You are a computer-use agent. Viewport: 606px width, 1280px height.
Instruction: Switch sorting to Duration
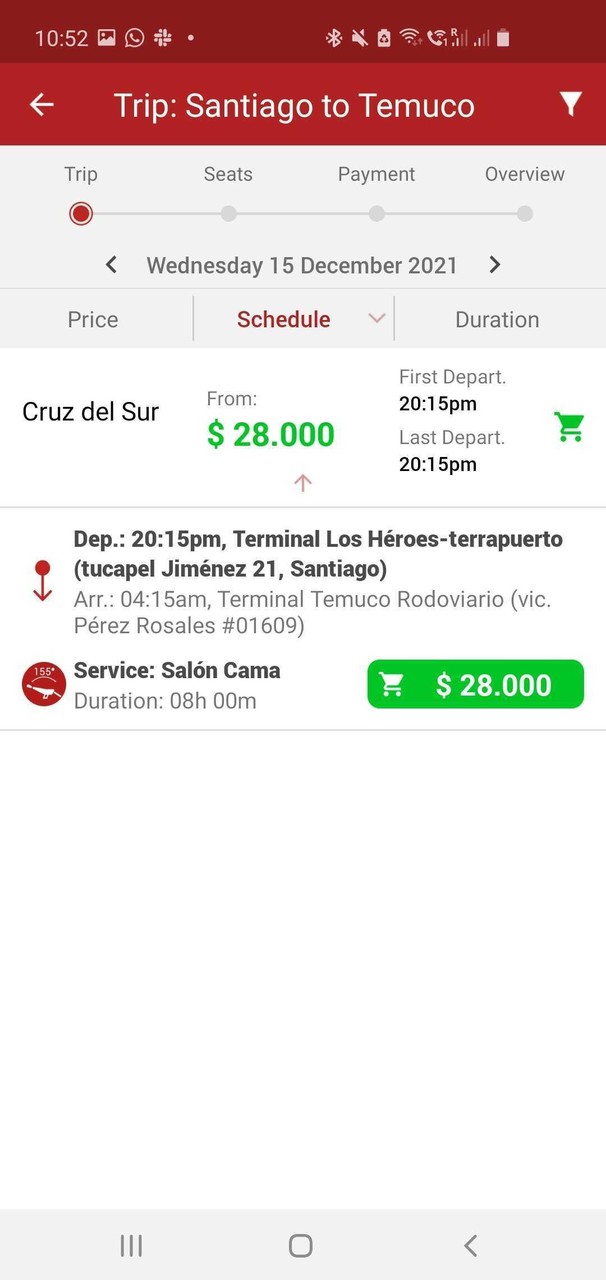[497, 319]
